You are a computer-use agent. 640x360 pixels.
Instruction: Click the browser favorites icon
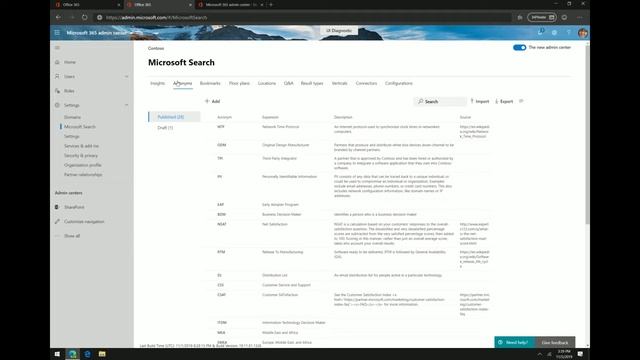520,18
